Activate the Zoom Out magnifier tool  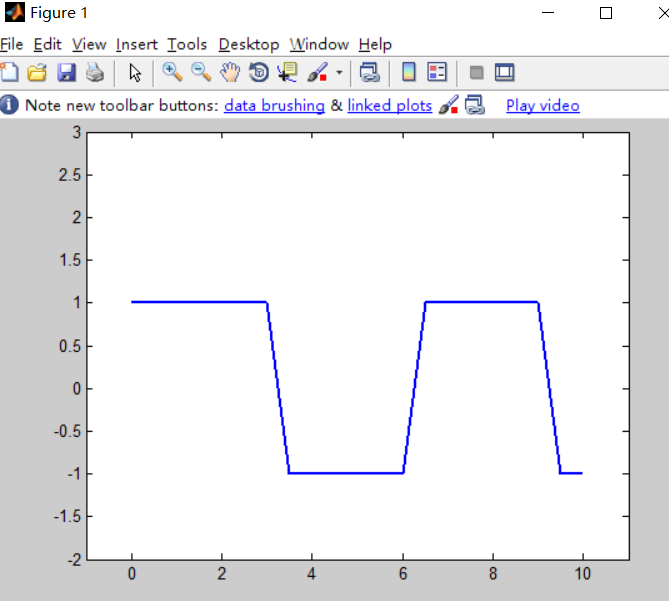pos(201,72)
